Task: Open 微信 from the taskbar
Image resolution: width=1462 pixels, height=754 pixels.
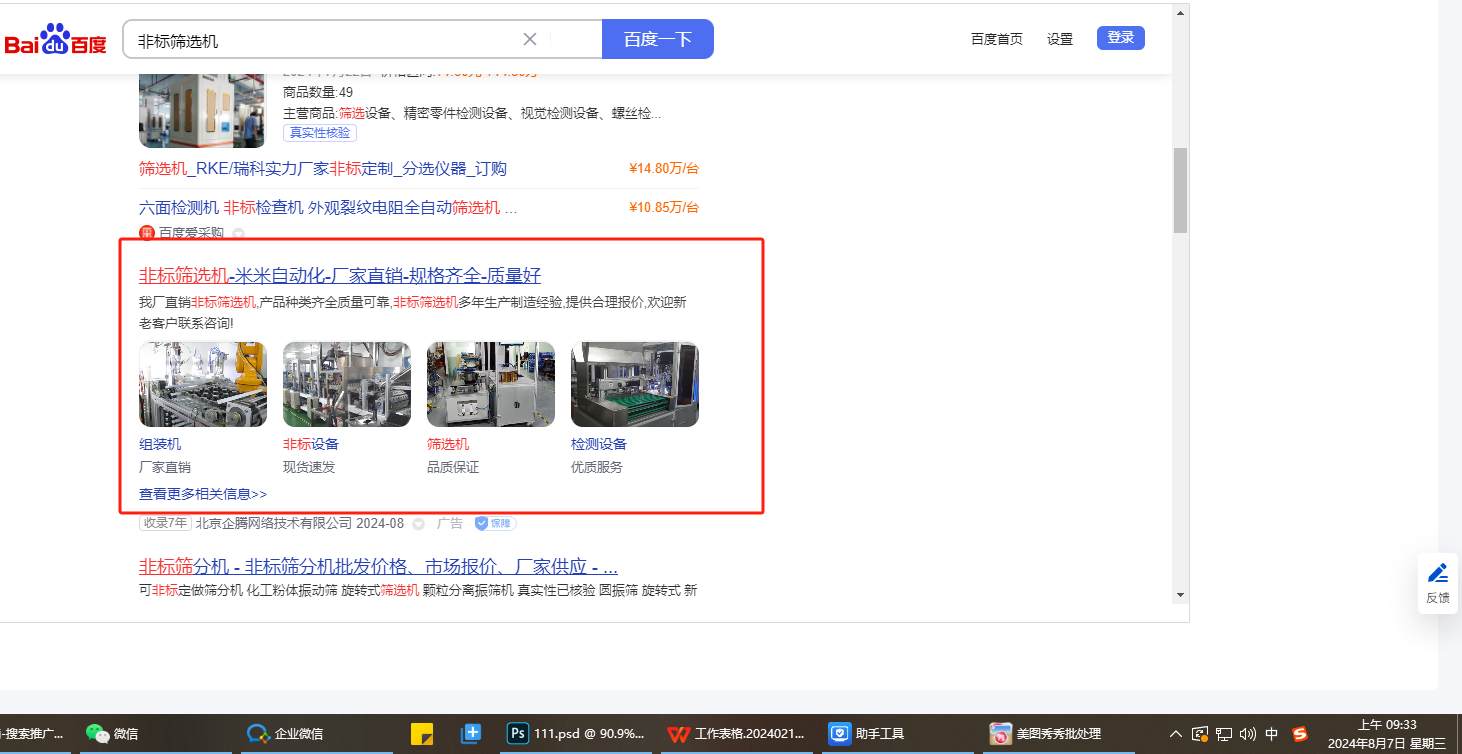Action: point(112,733)
